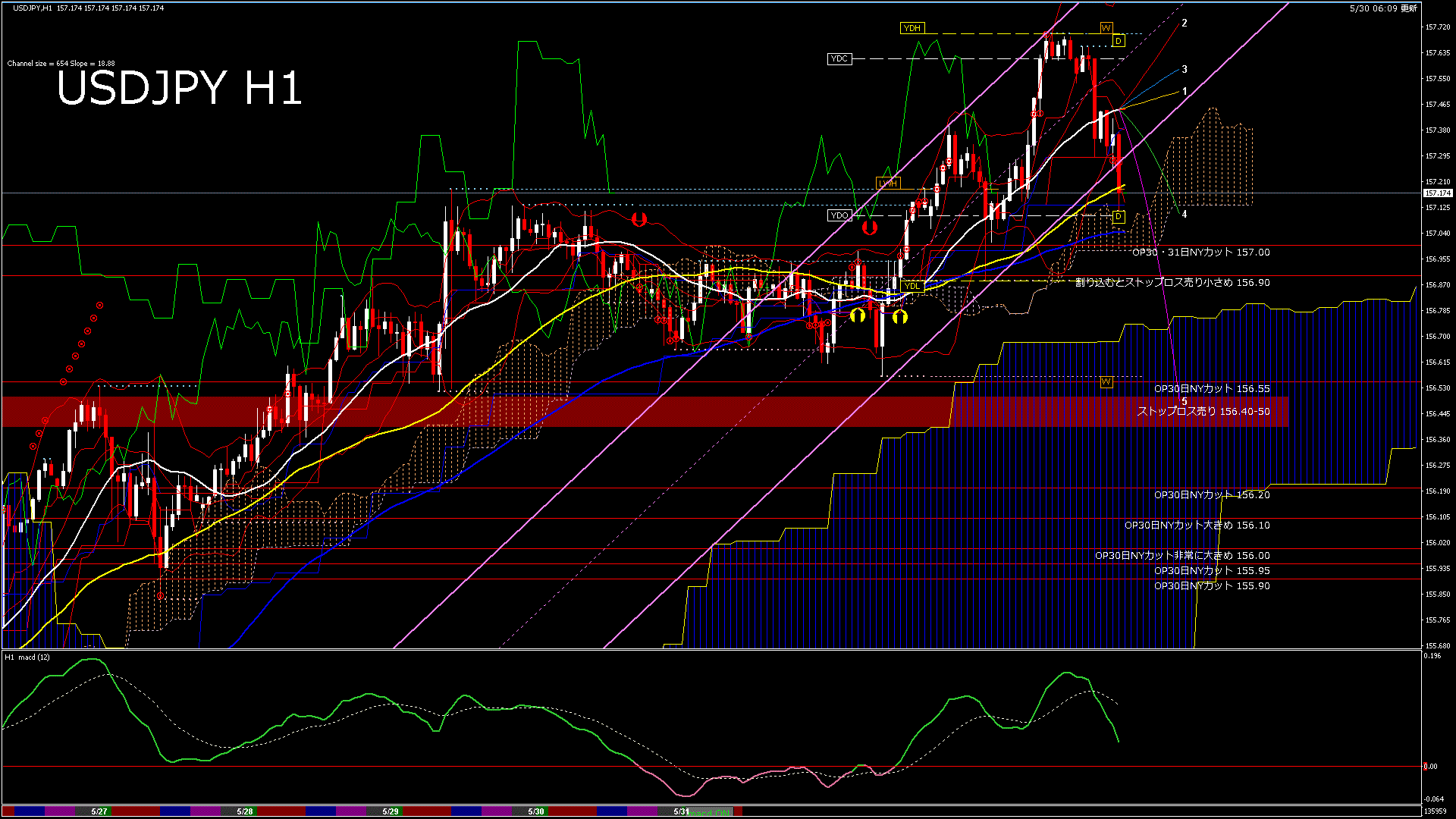Click the 157.040 price axis label
The image size is (1456, 819).
[x=1438, y=234]
